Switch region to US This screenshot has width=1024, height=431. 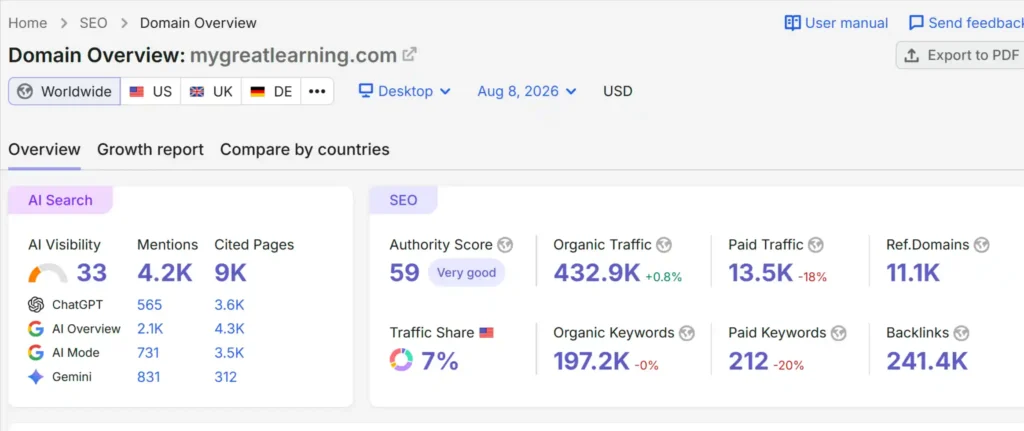click(x=150, y=91)
